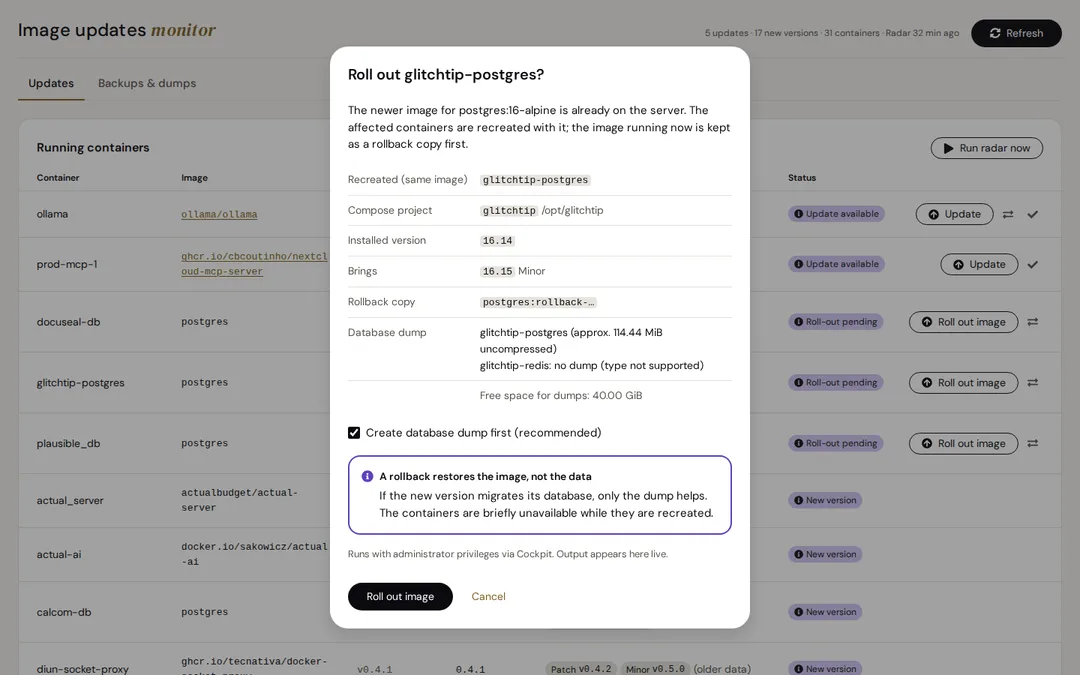Click the Refresh button
Viewport: 1080px width, 675px height.
[1016, 33]
